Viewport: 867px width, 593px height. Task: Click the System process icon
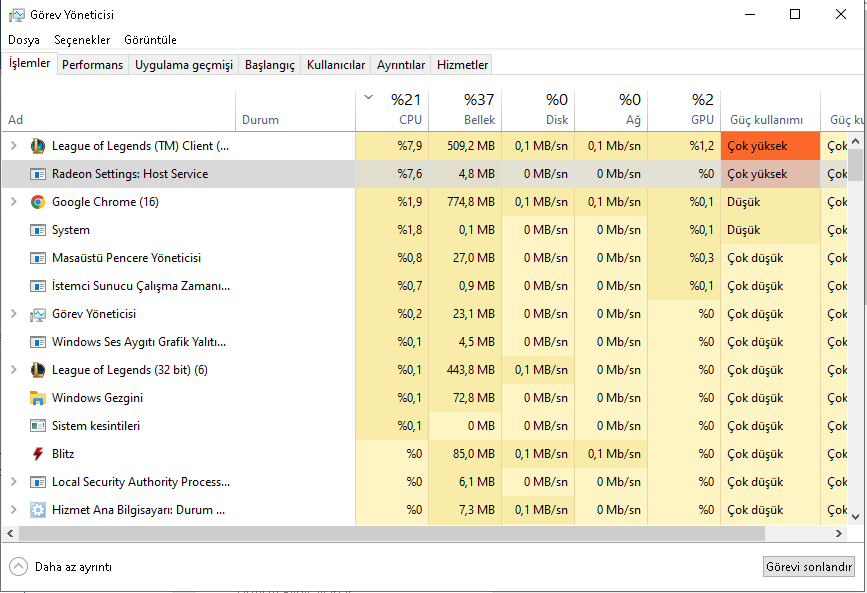pos(38,230)
